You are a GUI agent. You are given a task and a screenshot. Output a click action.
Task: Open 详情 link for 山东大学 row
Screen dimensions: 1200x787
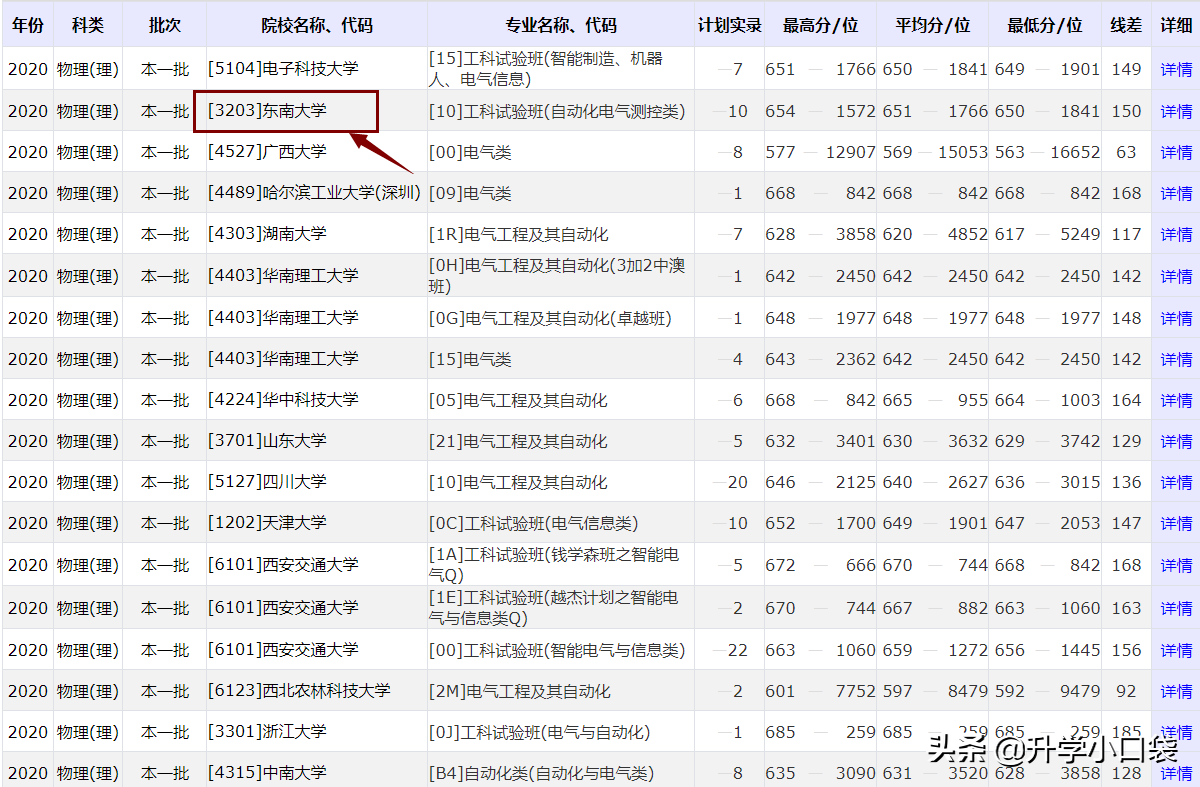point(1176,441)
